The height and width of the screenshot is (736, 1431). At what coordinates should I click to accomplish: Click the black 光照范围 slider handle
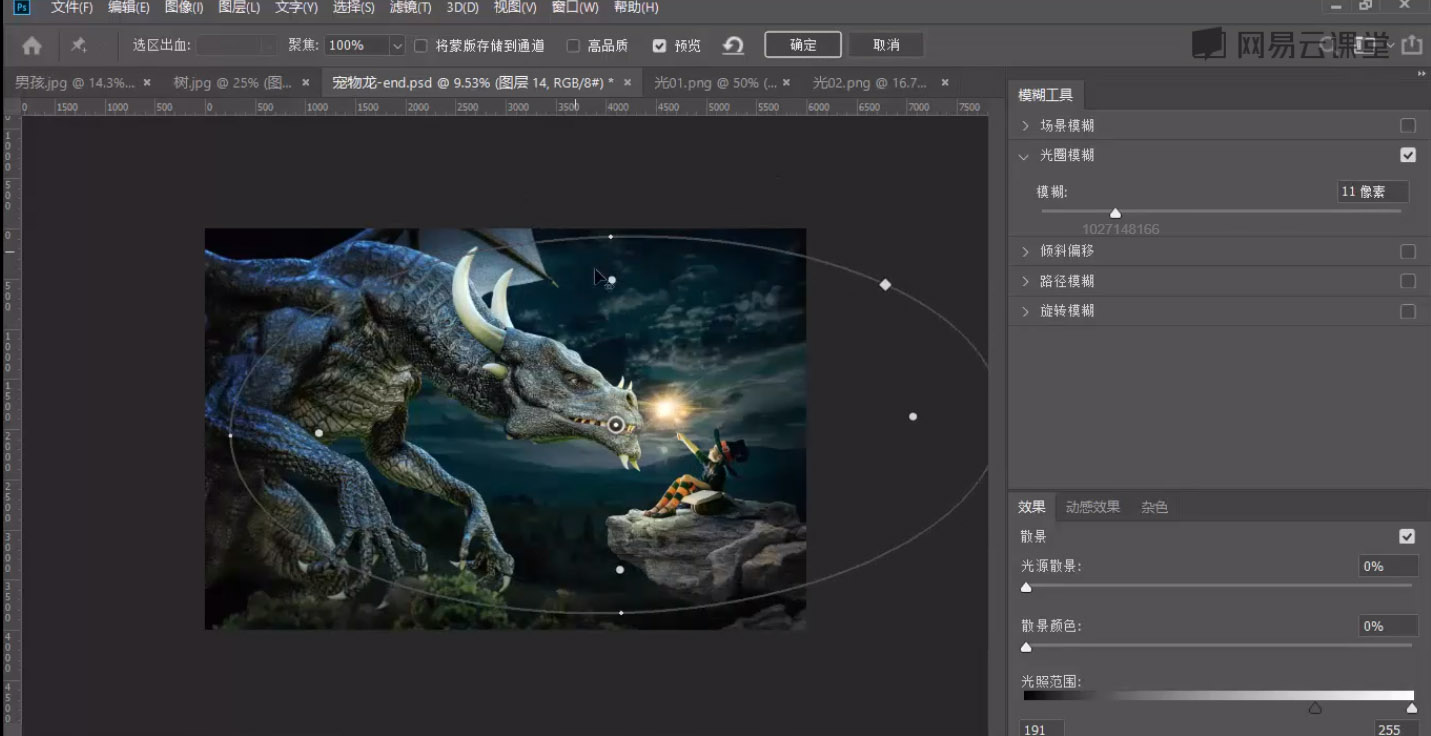(x=1315, y=708)
